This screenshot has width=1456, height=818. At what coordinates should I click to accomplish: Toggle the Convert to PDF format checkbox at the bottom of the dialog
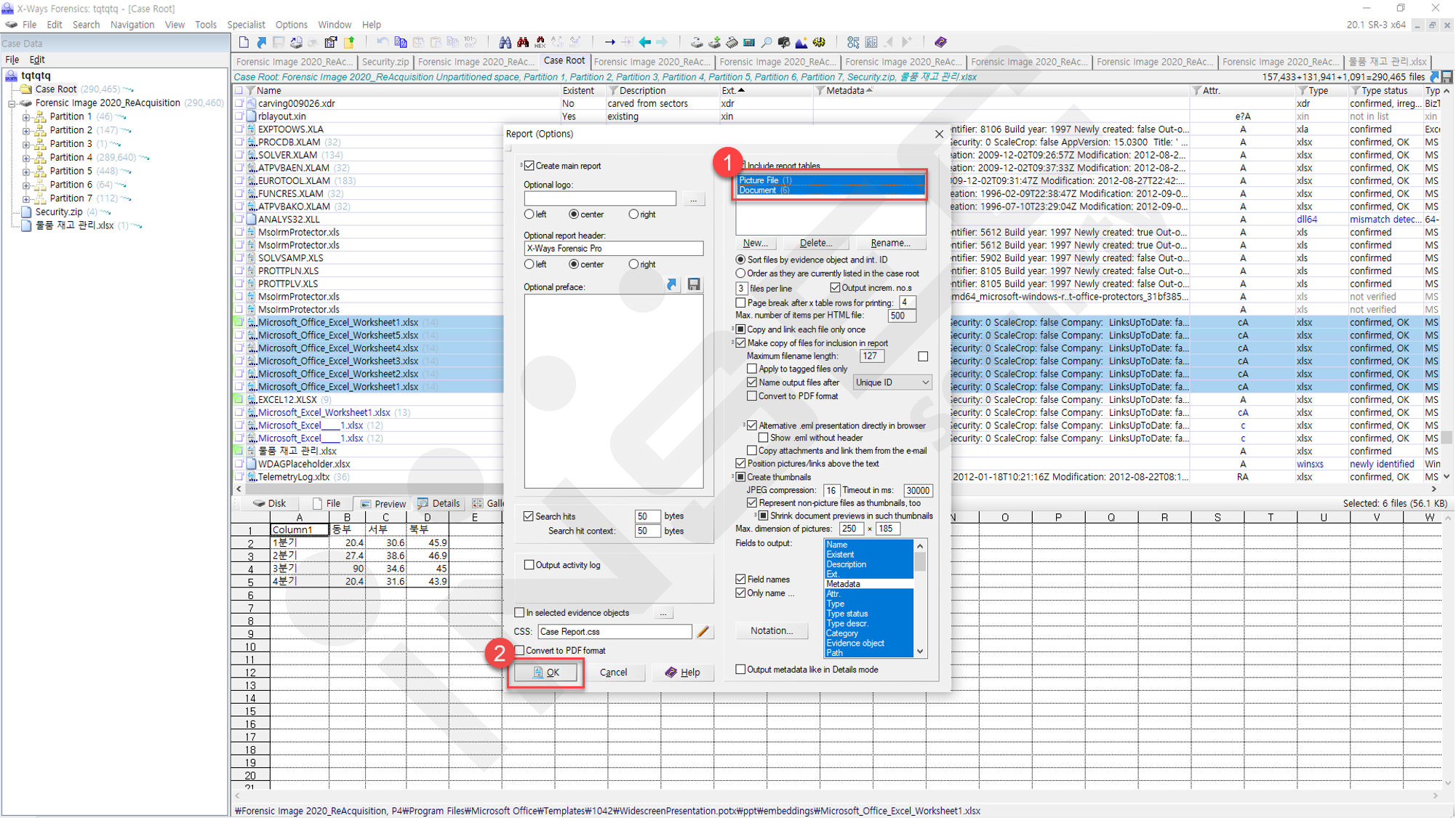(520, 651)
